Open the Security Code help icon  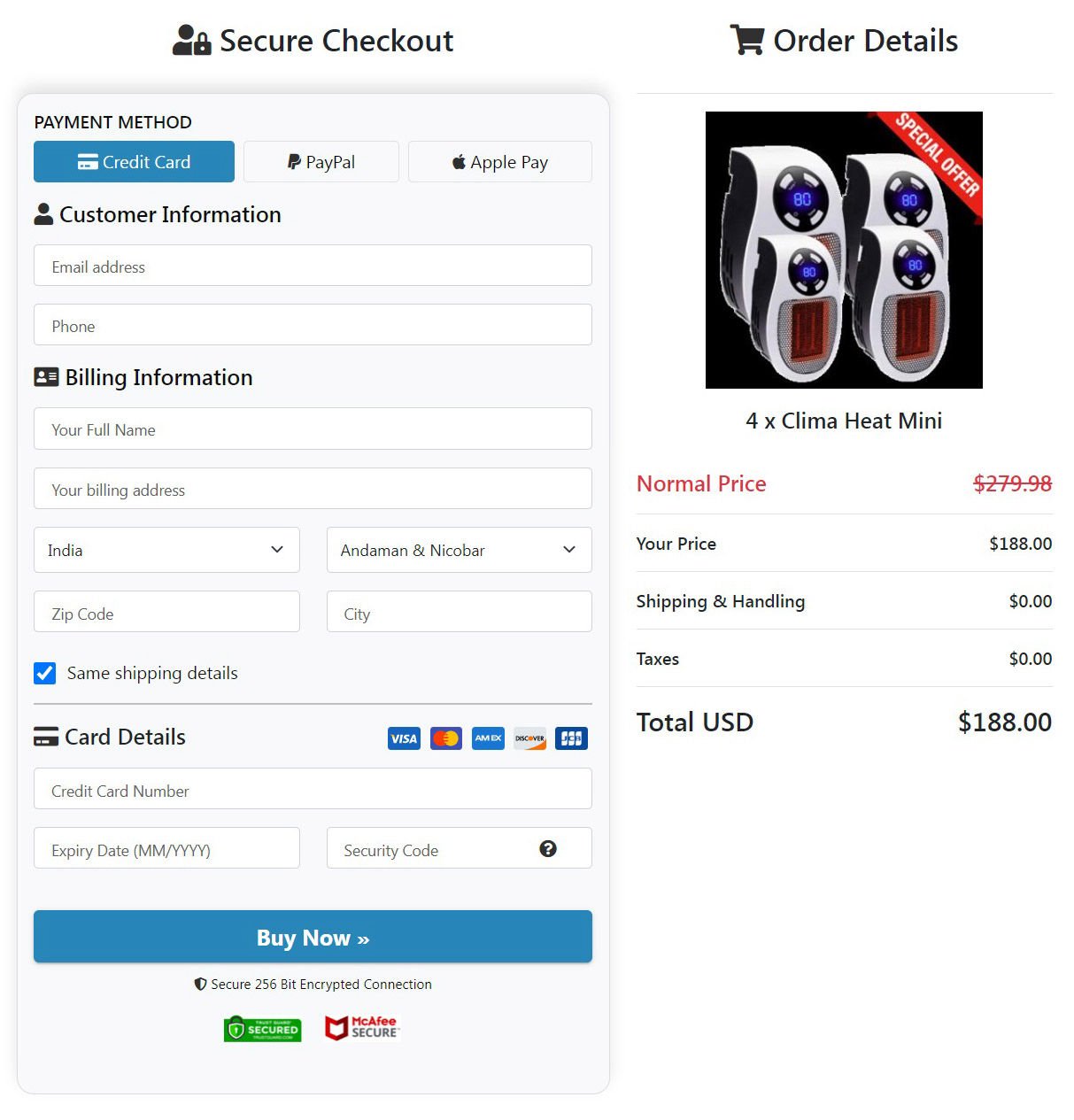tap(548, 848)
